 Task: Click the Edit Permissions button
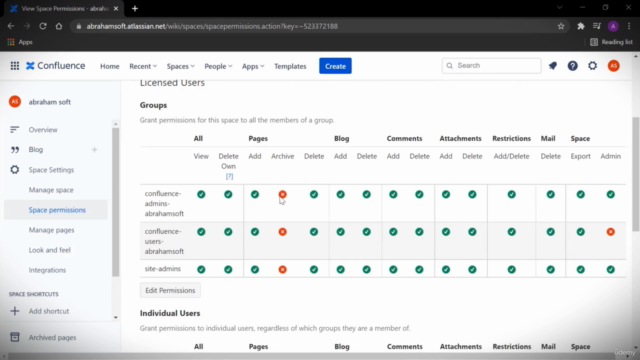(170, 290)
